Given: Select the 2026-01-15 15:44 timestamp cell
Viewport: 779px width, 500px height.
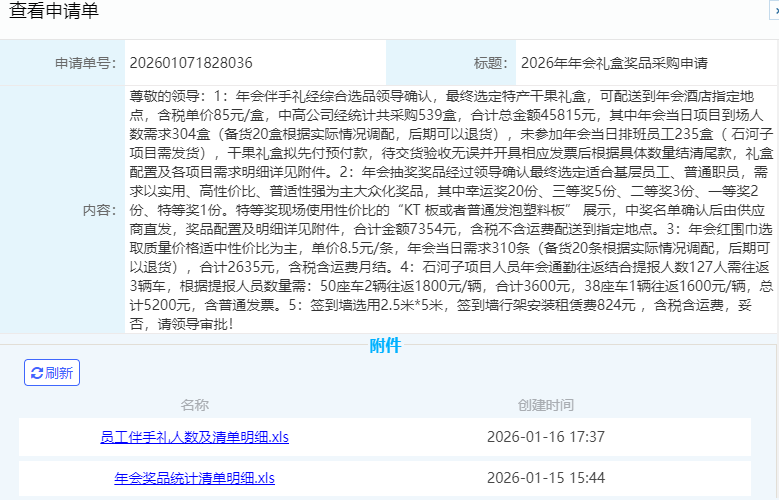Looking at the screenshot, I should click(546, 478).
